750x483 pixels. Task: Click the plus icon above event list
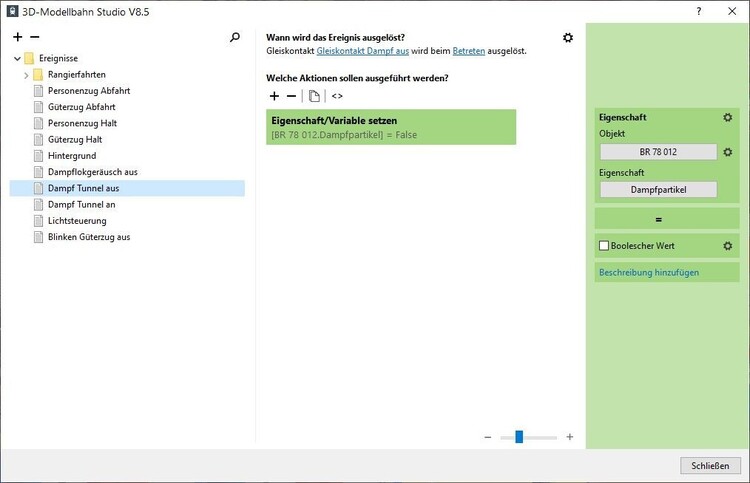click(x=18, y=37)
